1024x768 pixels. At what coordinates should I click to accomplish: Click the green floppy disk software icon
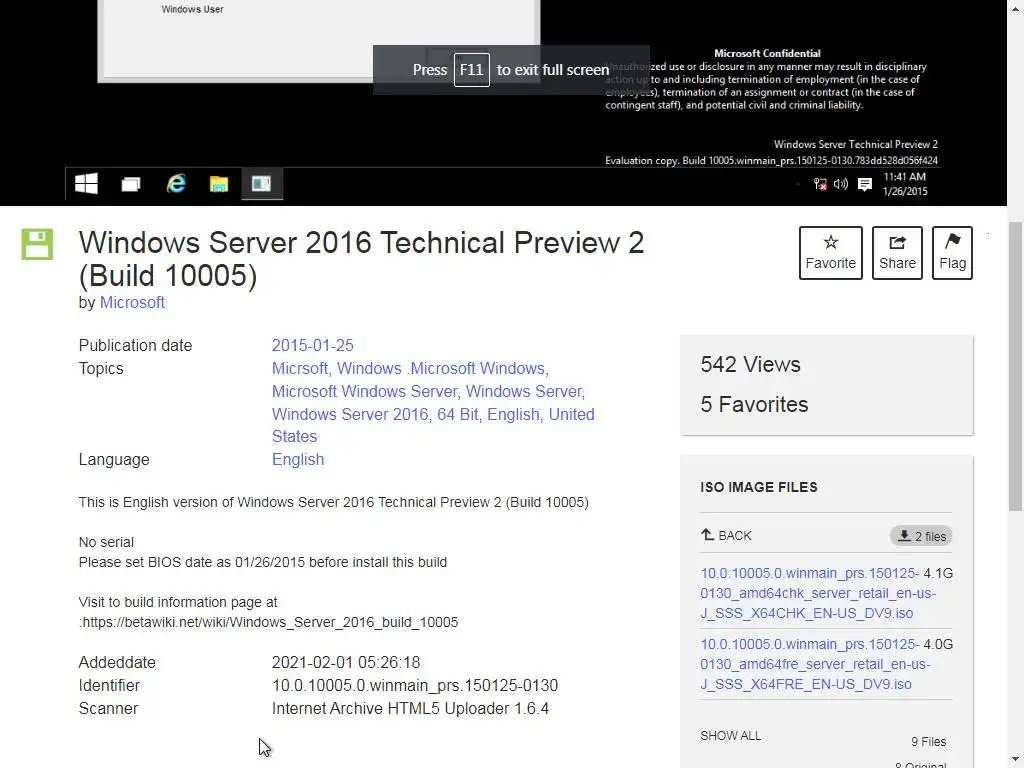37,244
